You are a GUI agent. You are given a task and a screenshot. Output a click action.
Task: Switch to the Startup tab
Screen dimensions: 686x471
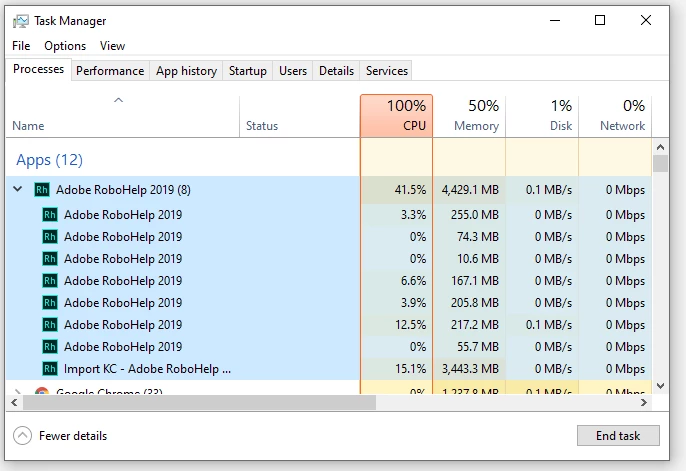(248, 71)
